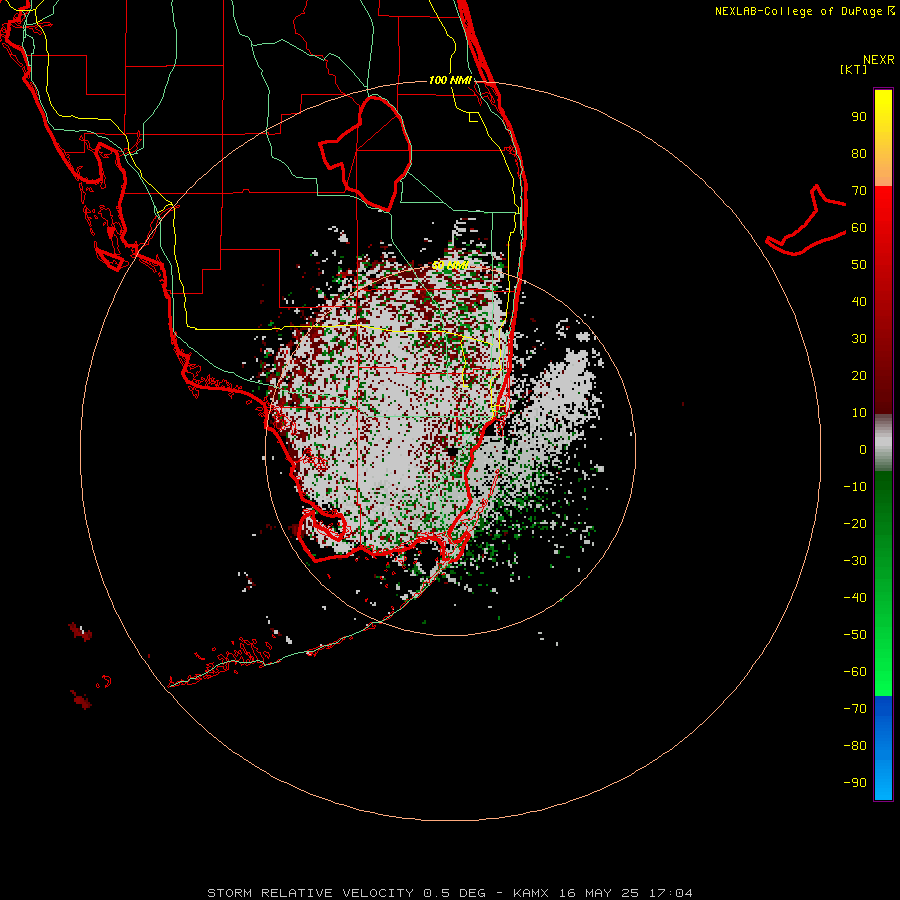This screenshot has width=900, height=900.
Task: Click the 30 value on the velocity scale
Action: click(x=859, y=339)
